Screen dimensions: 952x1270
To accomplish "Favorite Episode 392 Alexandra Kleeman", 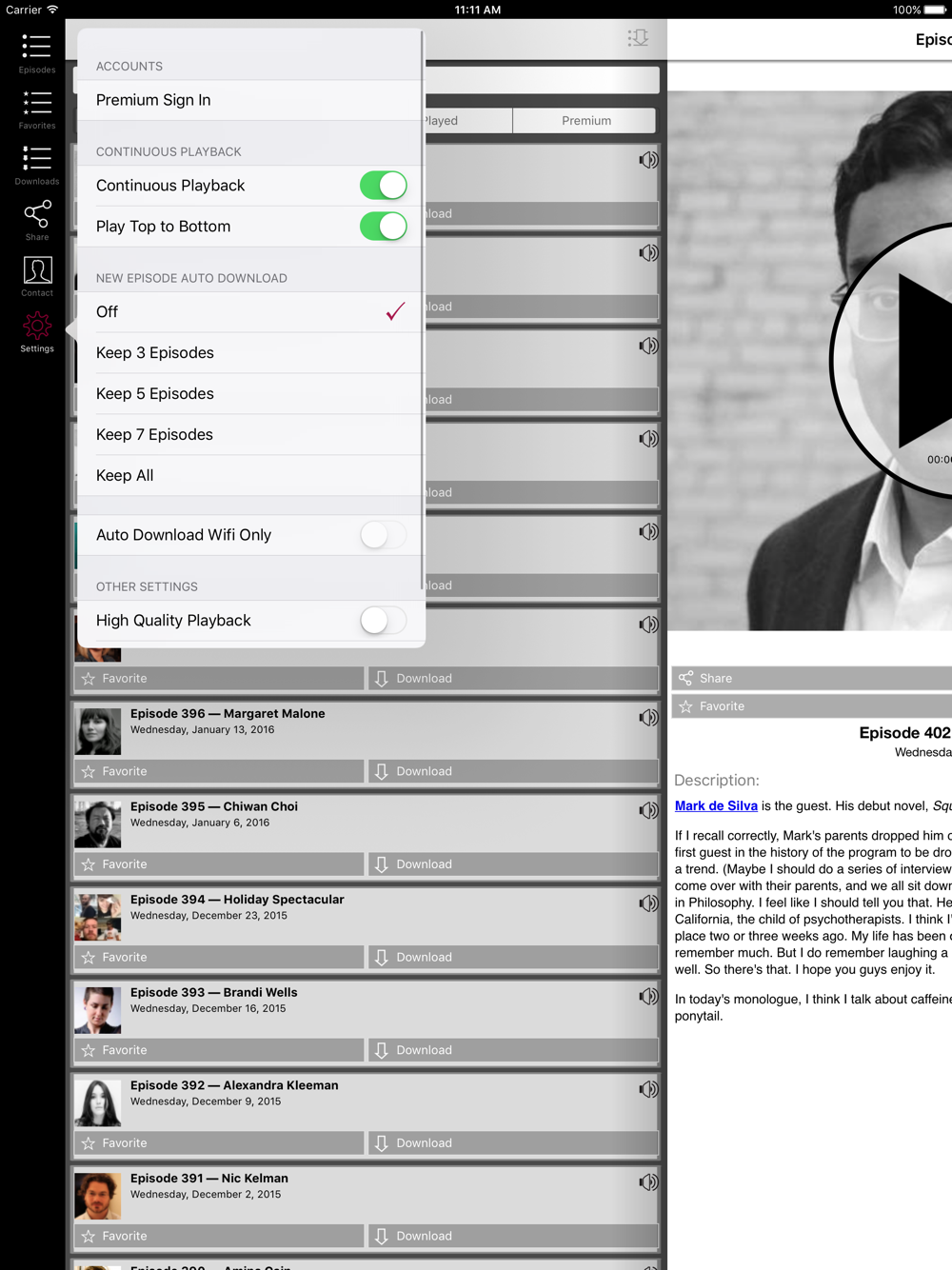I will coord(219,1143).
